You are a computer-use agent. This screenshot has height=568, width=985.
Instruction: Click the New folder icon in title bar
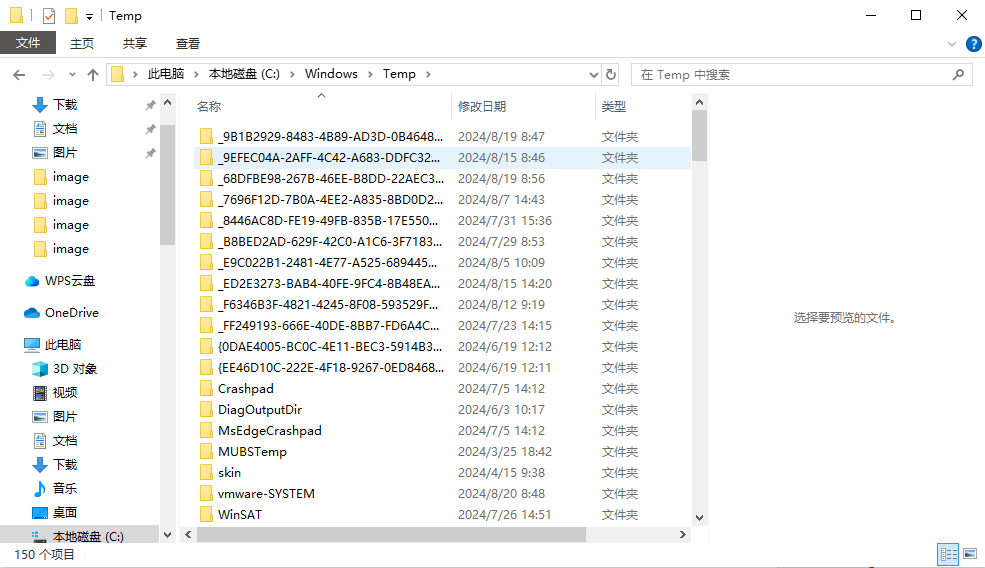pos(72,16)
